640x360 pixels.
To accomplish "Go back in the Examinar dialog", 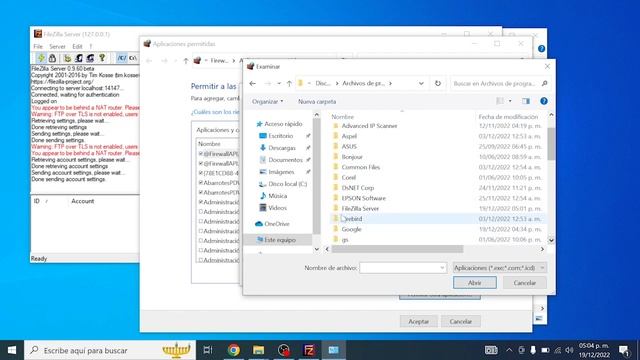I will (253, 83).
